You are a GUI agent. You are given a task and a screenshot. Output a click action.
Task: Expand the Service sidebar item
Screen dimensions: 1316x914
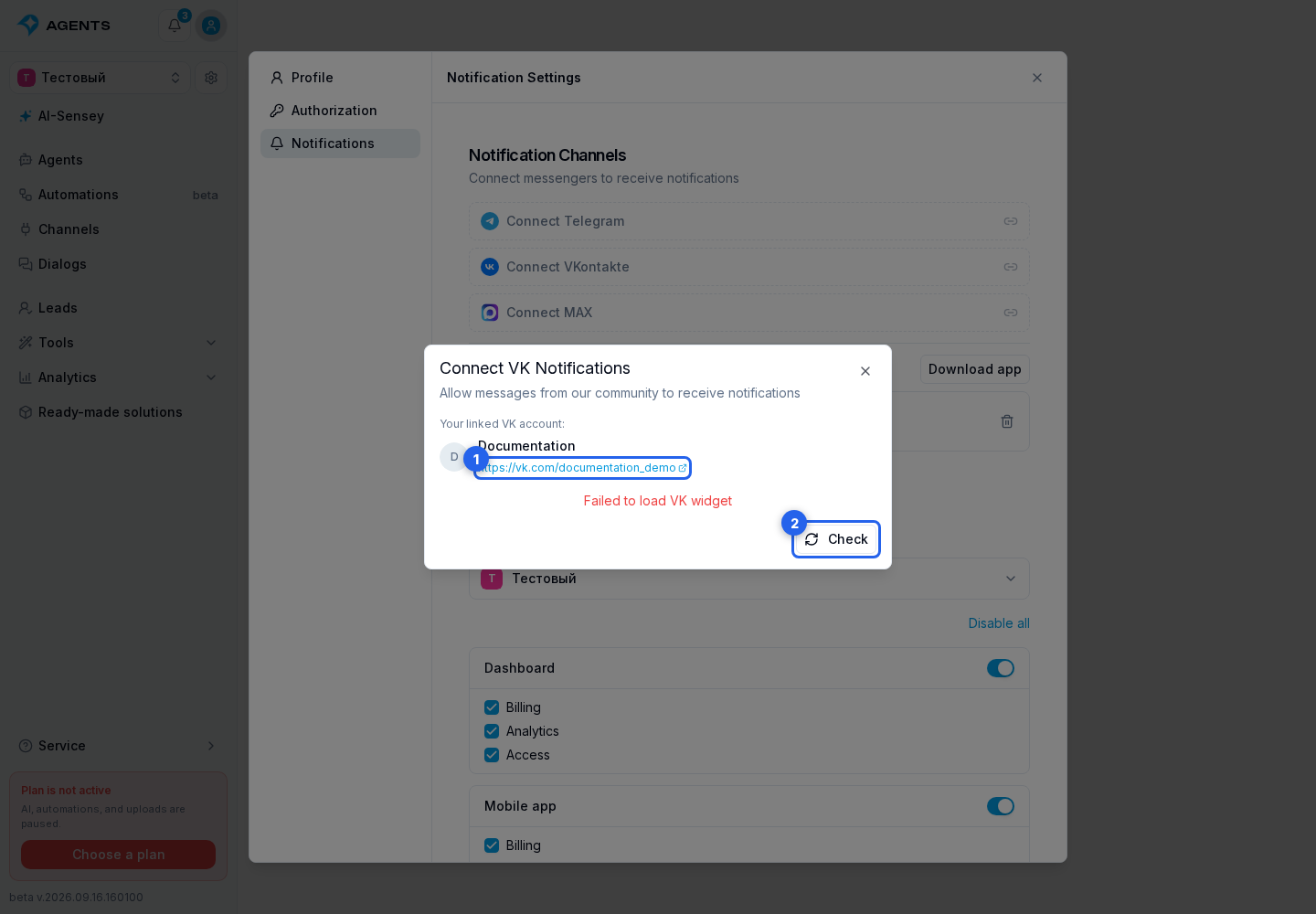[x=119, y=746]
